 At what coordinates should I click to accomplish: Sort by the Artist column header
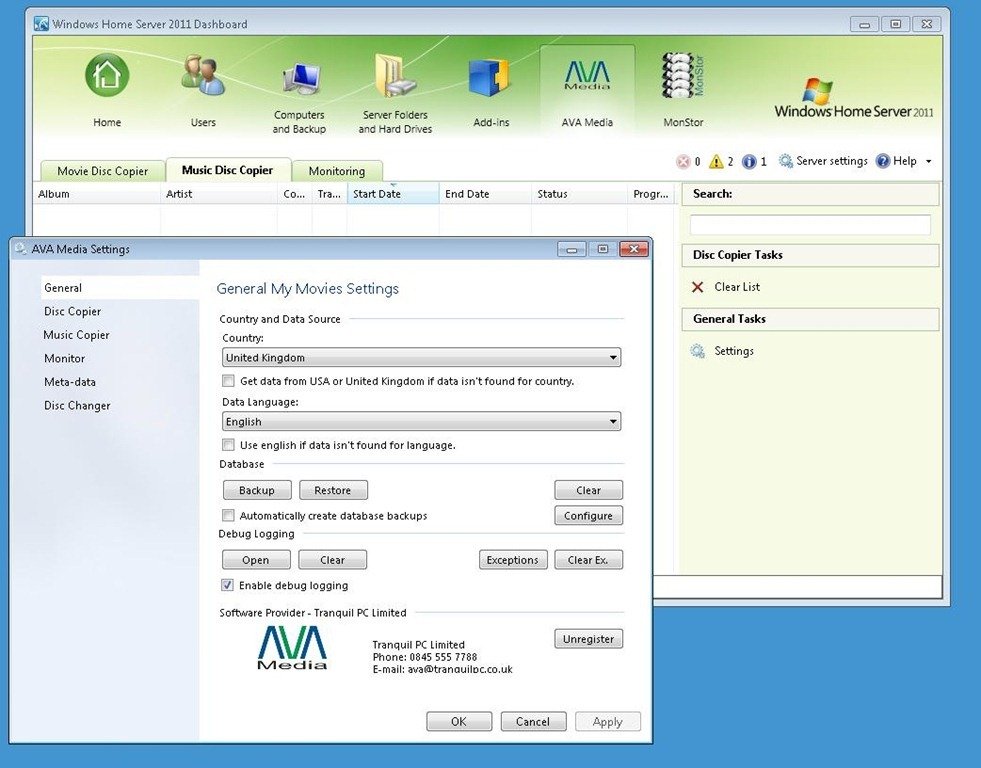click(x=219, y=194)
